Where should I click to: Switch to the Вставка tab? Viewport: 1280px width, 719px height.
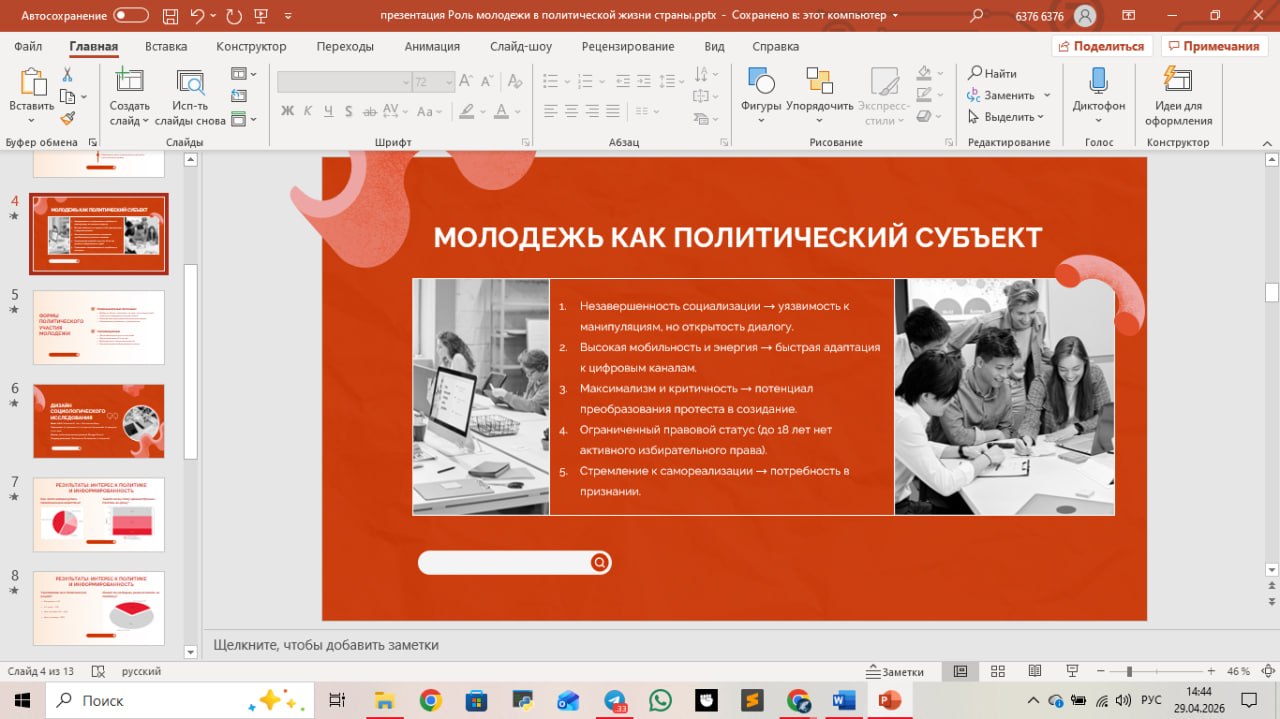[166, 47]
